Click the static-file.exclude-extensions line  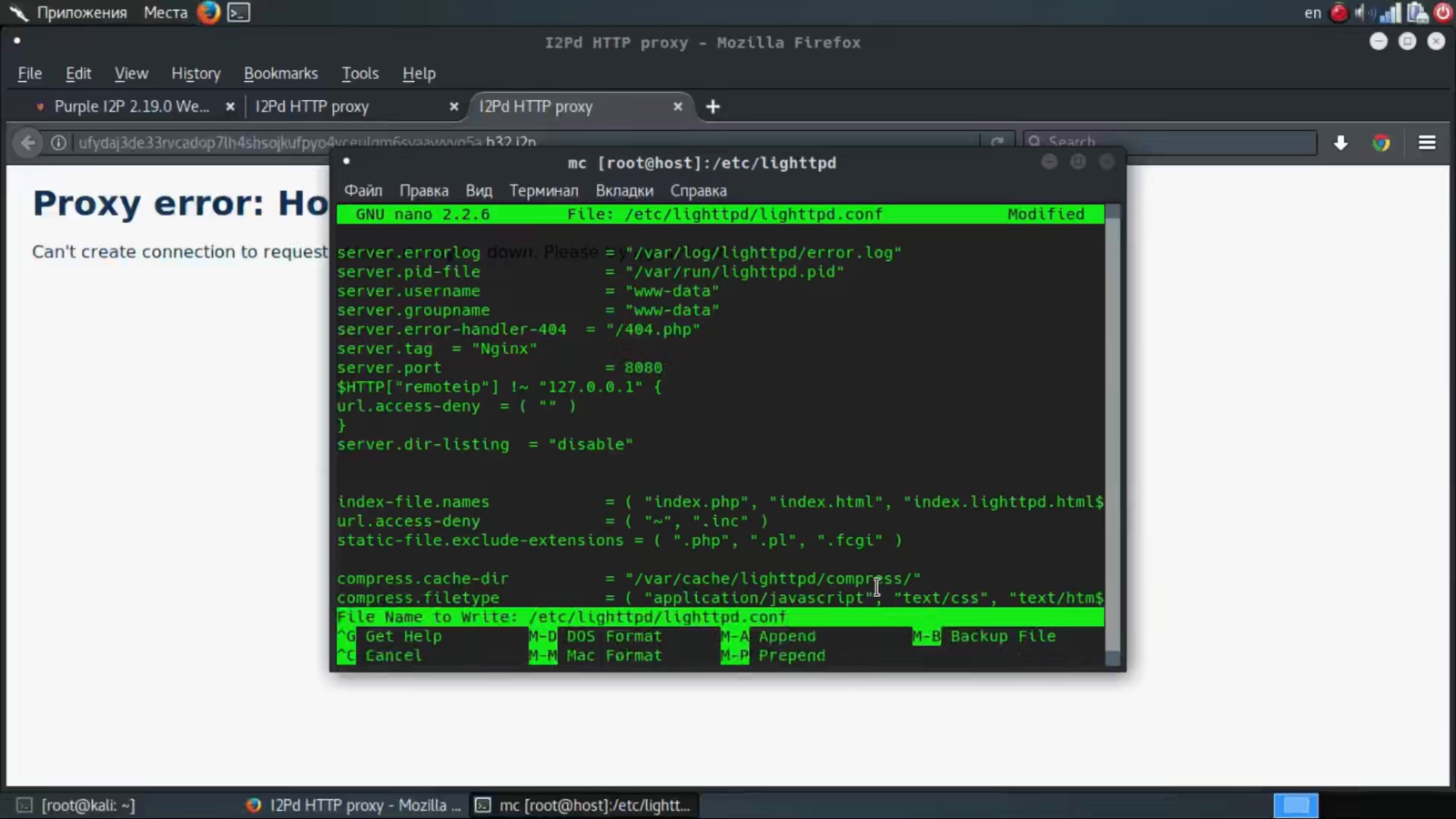coord(620,541)
